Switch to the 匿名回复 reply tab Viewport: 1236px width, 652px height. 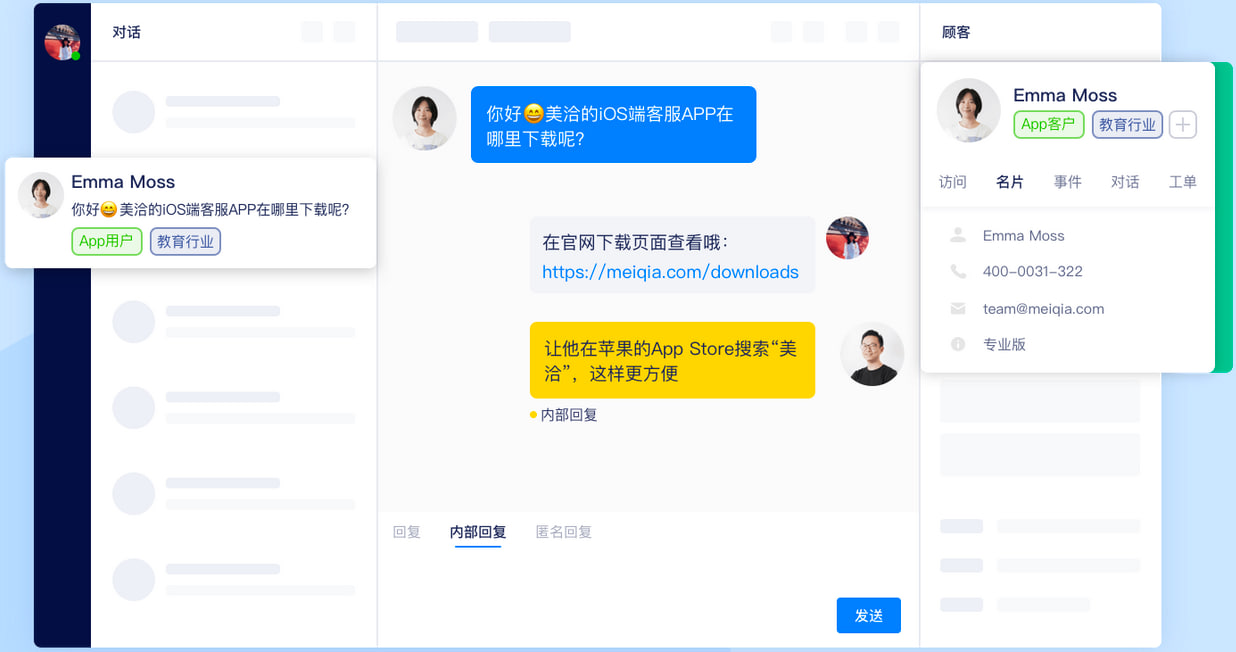pyautogui.click(x=563, y=532)
